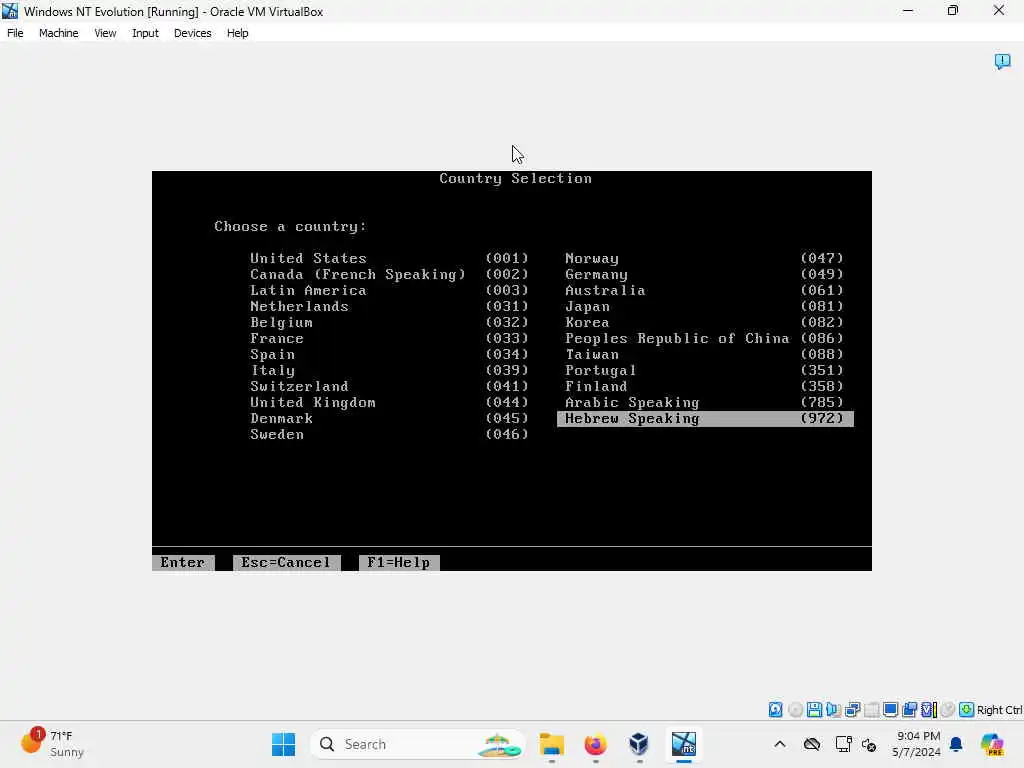Open the Machine menu
This screenshot has width=1024, height=768.
(x=58, y=33)
